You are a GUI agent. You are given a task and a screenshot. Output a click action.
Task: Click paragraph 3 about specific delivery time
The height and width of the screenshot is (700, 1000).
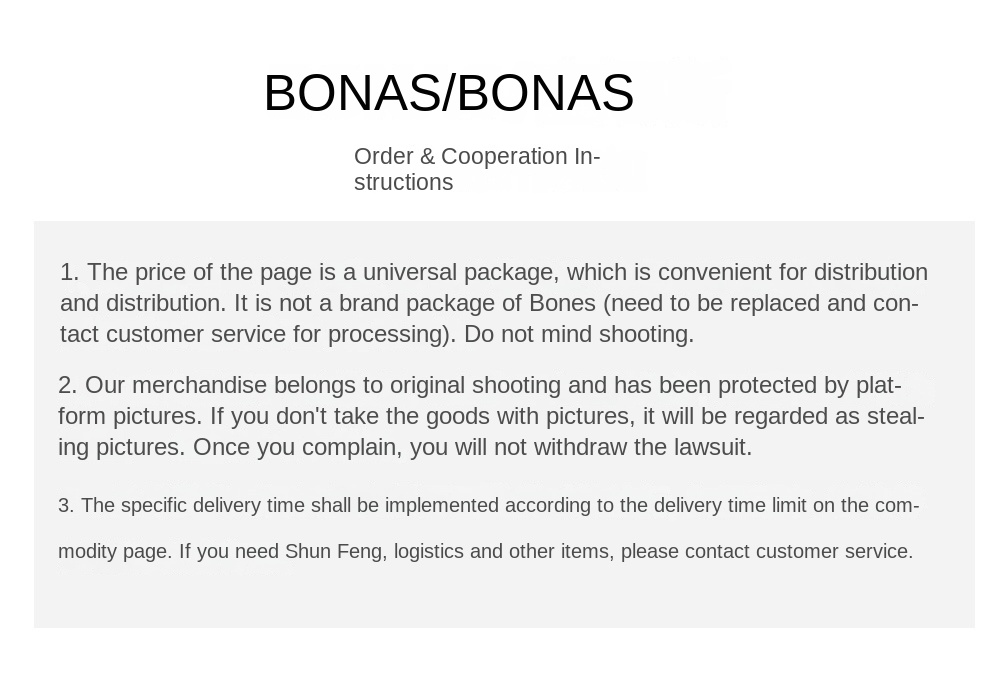coord(489,528)
